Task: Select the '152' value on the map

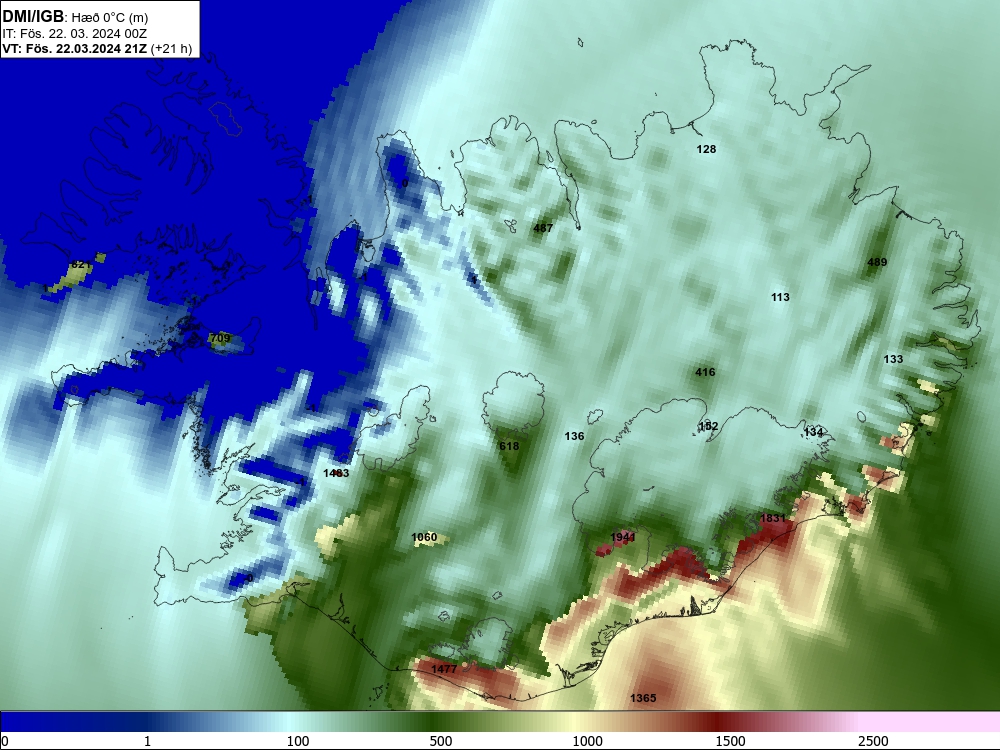Action: (x=708, y=427)
